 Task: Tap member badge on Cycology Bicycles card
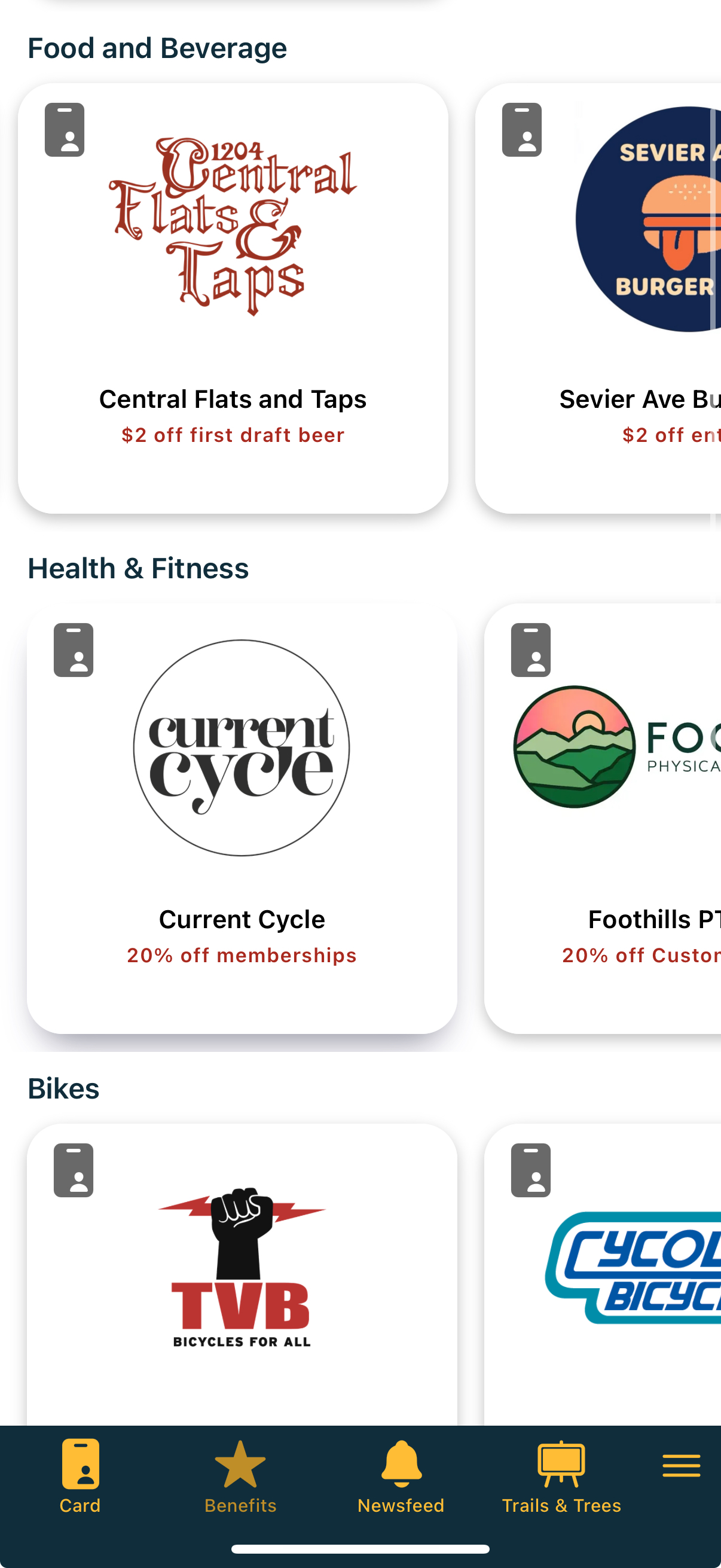coord(530,1170)
